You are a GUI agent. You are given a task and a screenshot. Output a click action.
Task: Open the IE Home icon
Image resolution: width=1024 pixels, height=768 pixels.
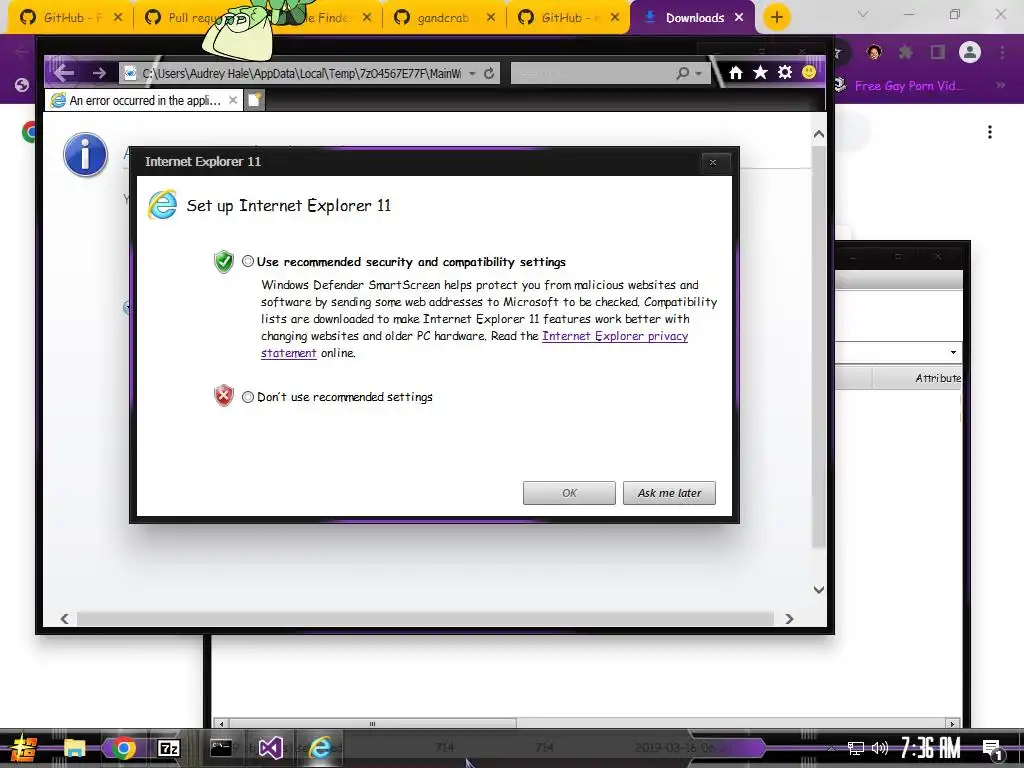(735, 72)
